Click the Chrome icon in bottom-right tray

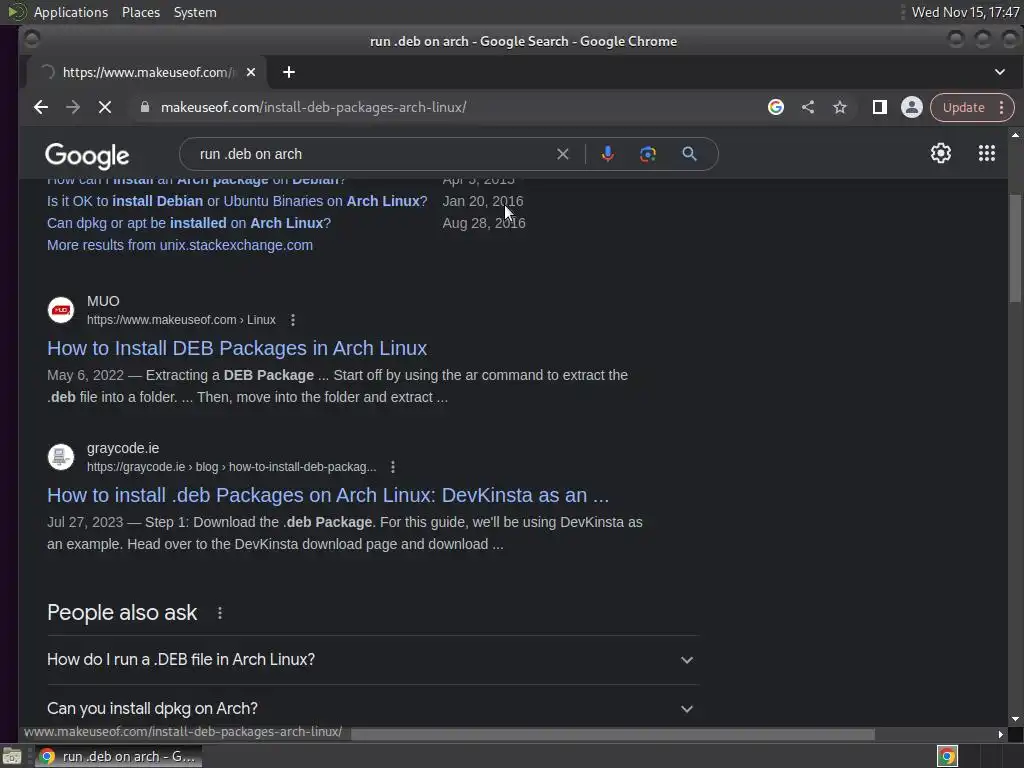pos(947,756)
